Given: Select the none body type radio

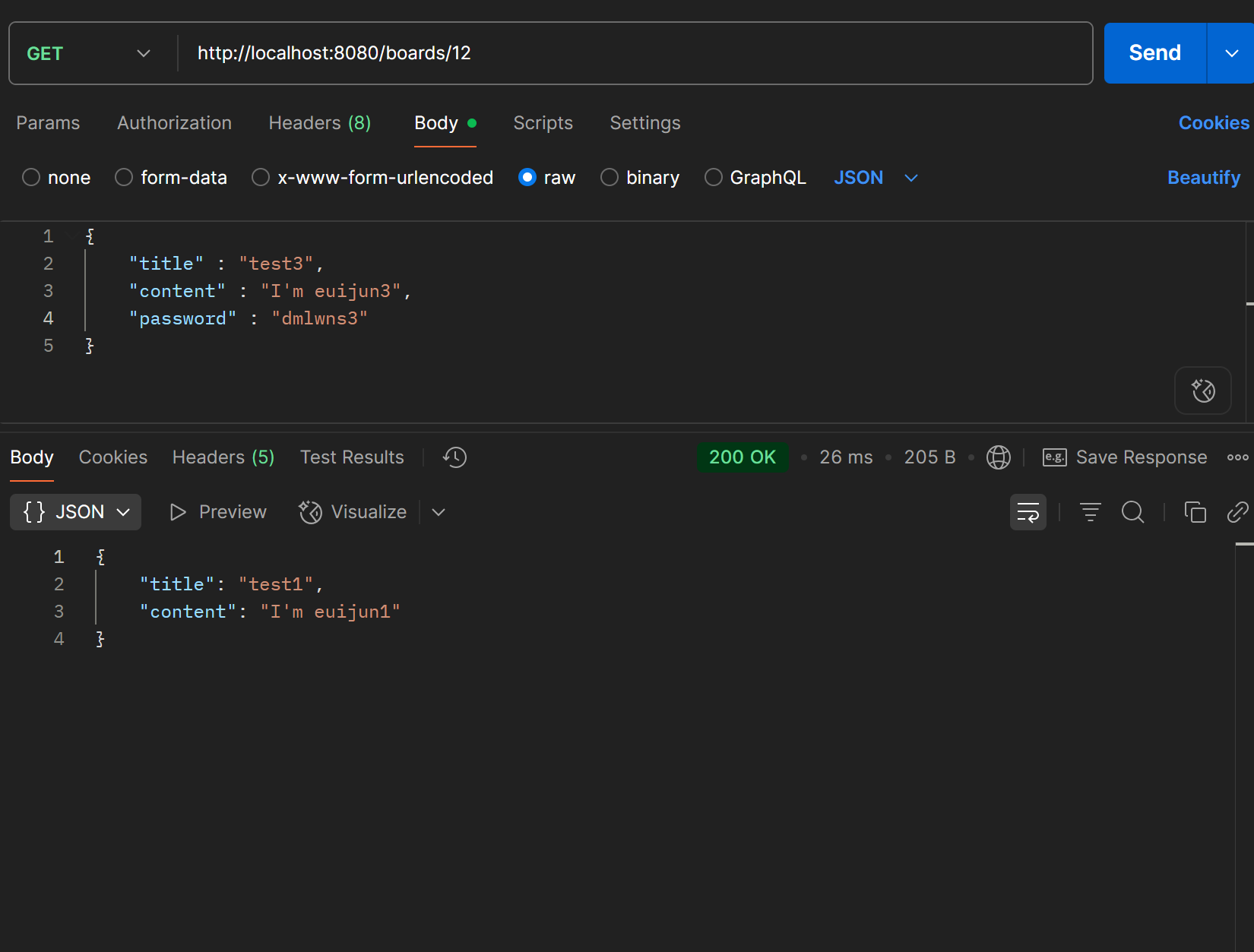Looking at the screenshot, I should (31, 178).
